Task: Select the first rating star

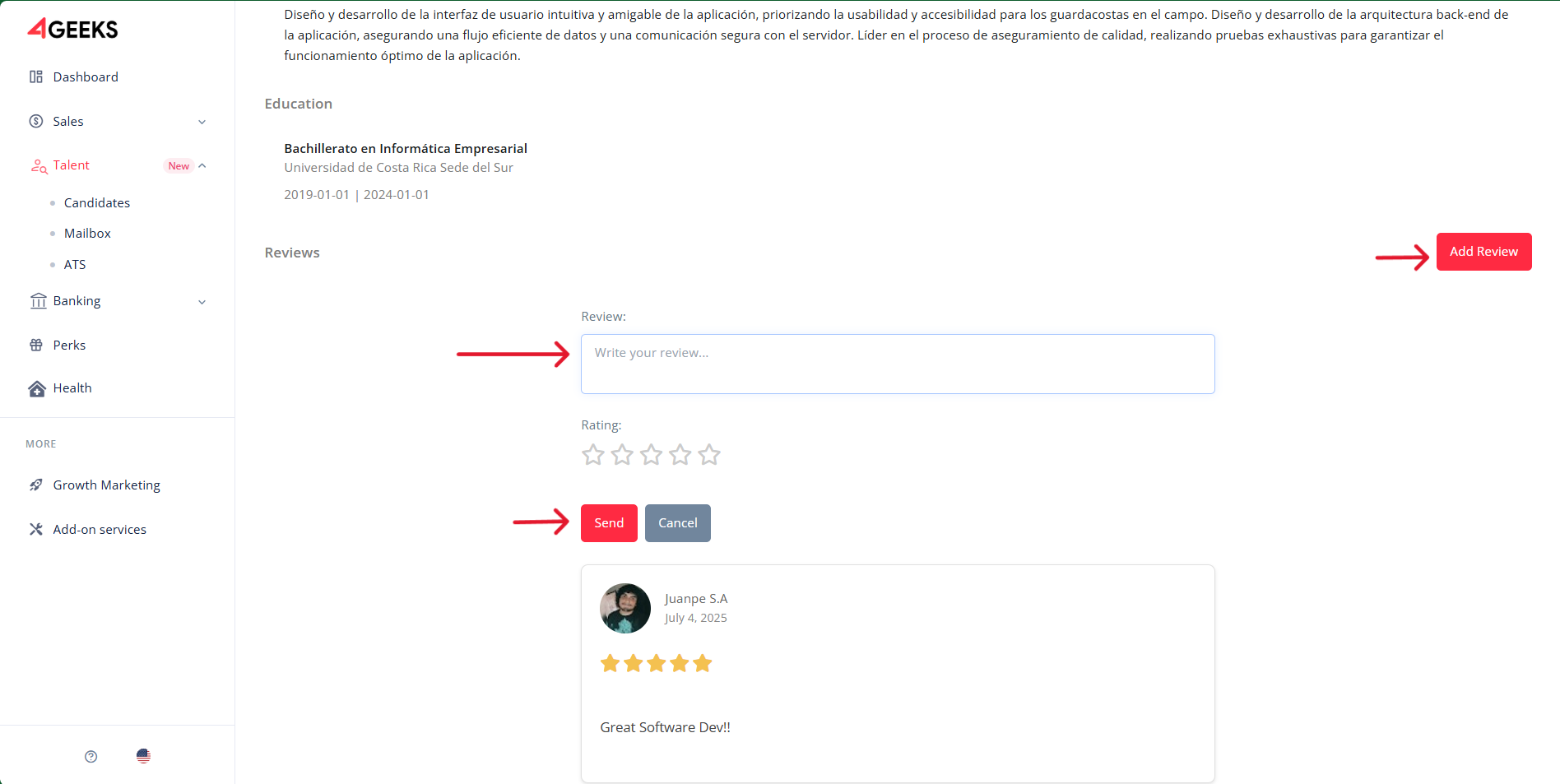Action: (592, 454)
